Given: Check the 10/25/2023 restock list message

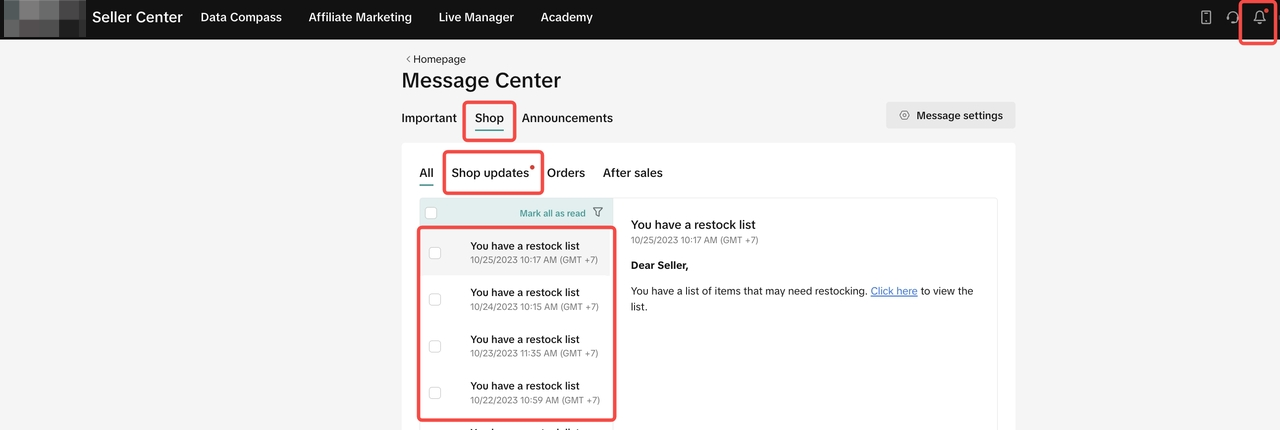Looking at the screenshot, I should [435, 252].
